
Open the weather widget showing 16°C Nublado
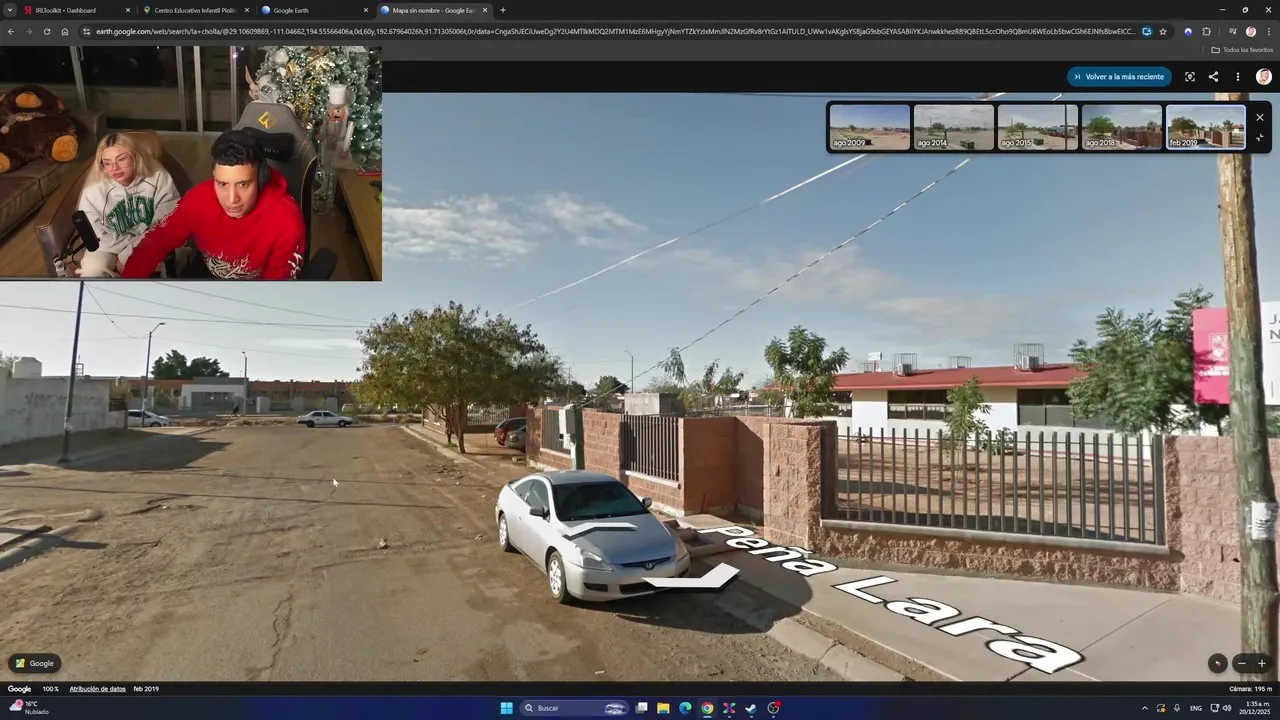[29, 708]
